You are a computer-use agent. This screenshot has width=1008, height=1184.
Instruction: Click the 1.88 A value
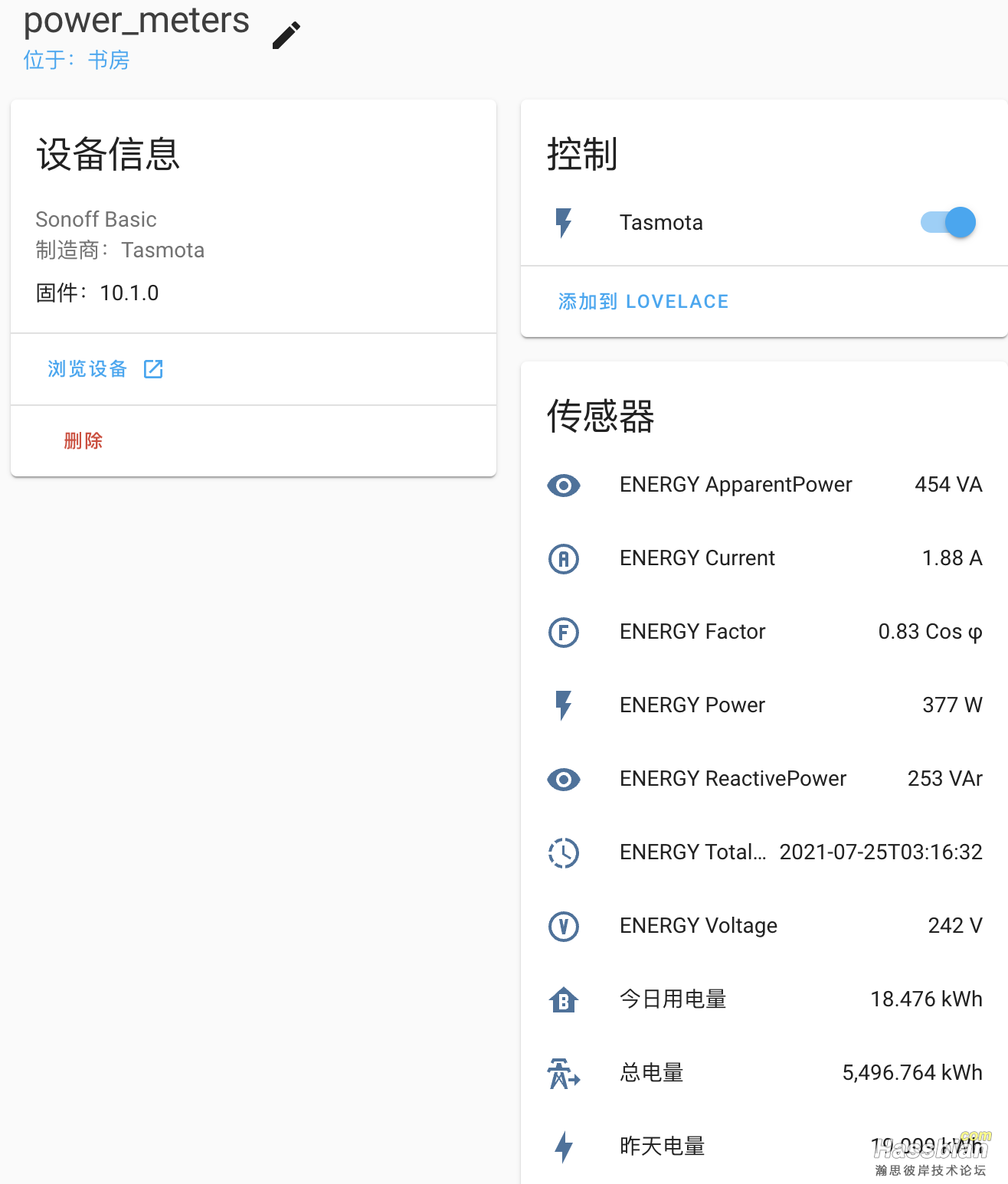(x=952, y=558)
